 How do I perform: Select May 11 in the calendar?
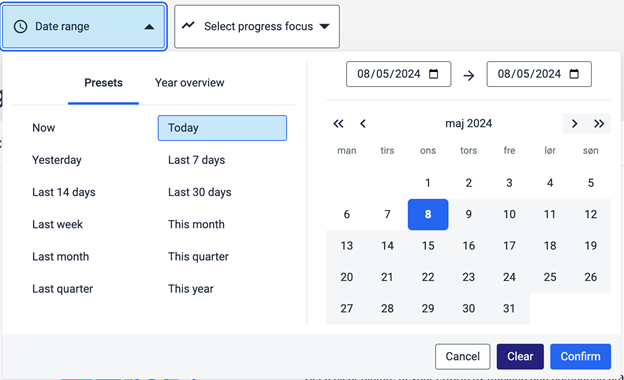point(550,214)
